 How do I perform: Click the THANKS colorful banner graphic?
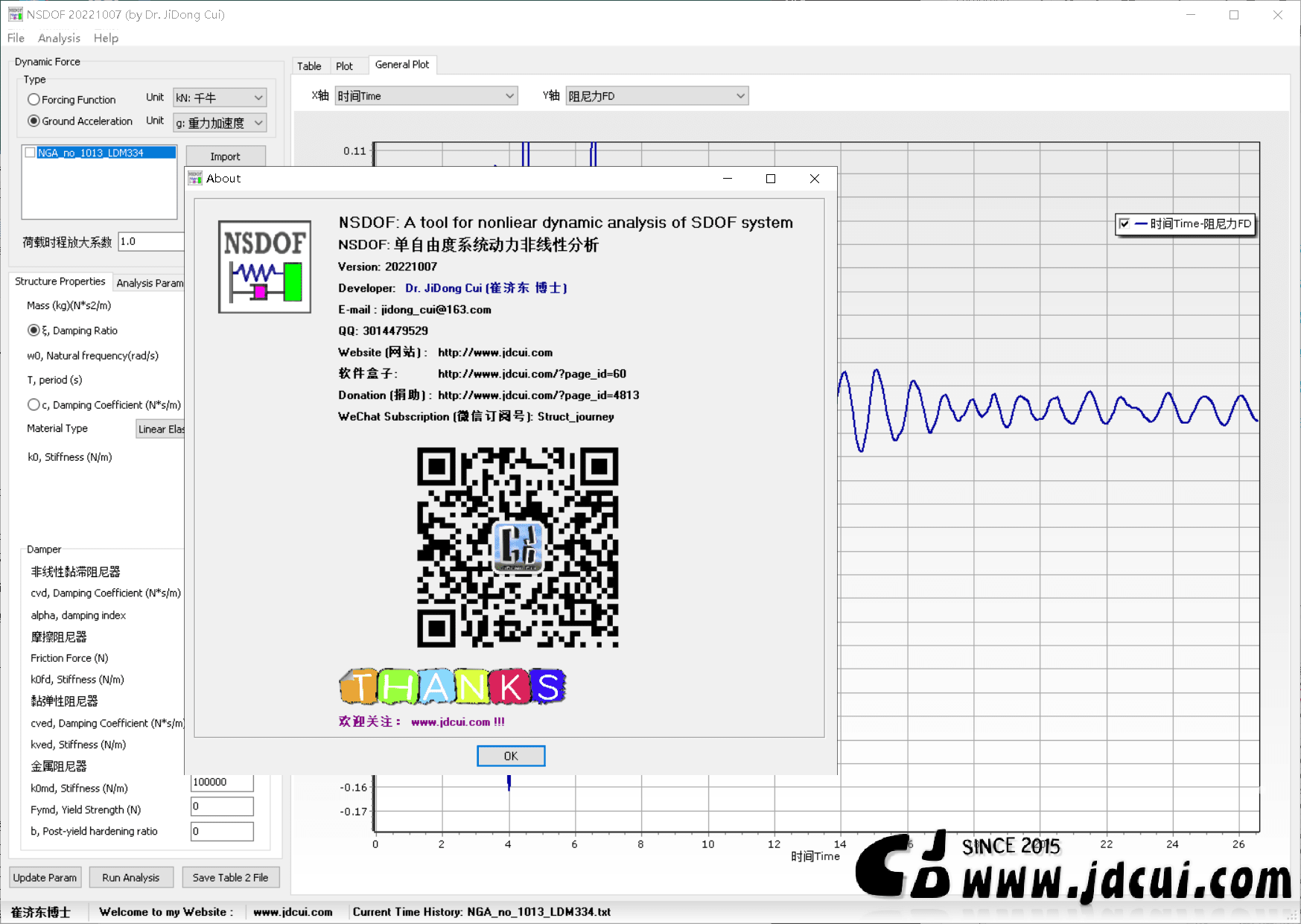click(453, 686)
